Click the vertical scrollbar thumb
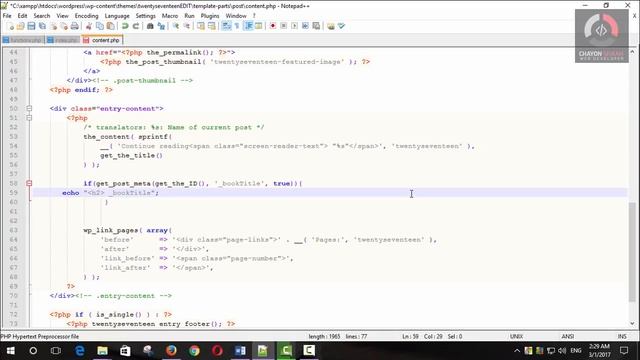Screen dimensions: 640x360 pyautogui.click(x=632, y=251)
